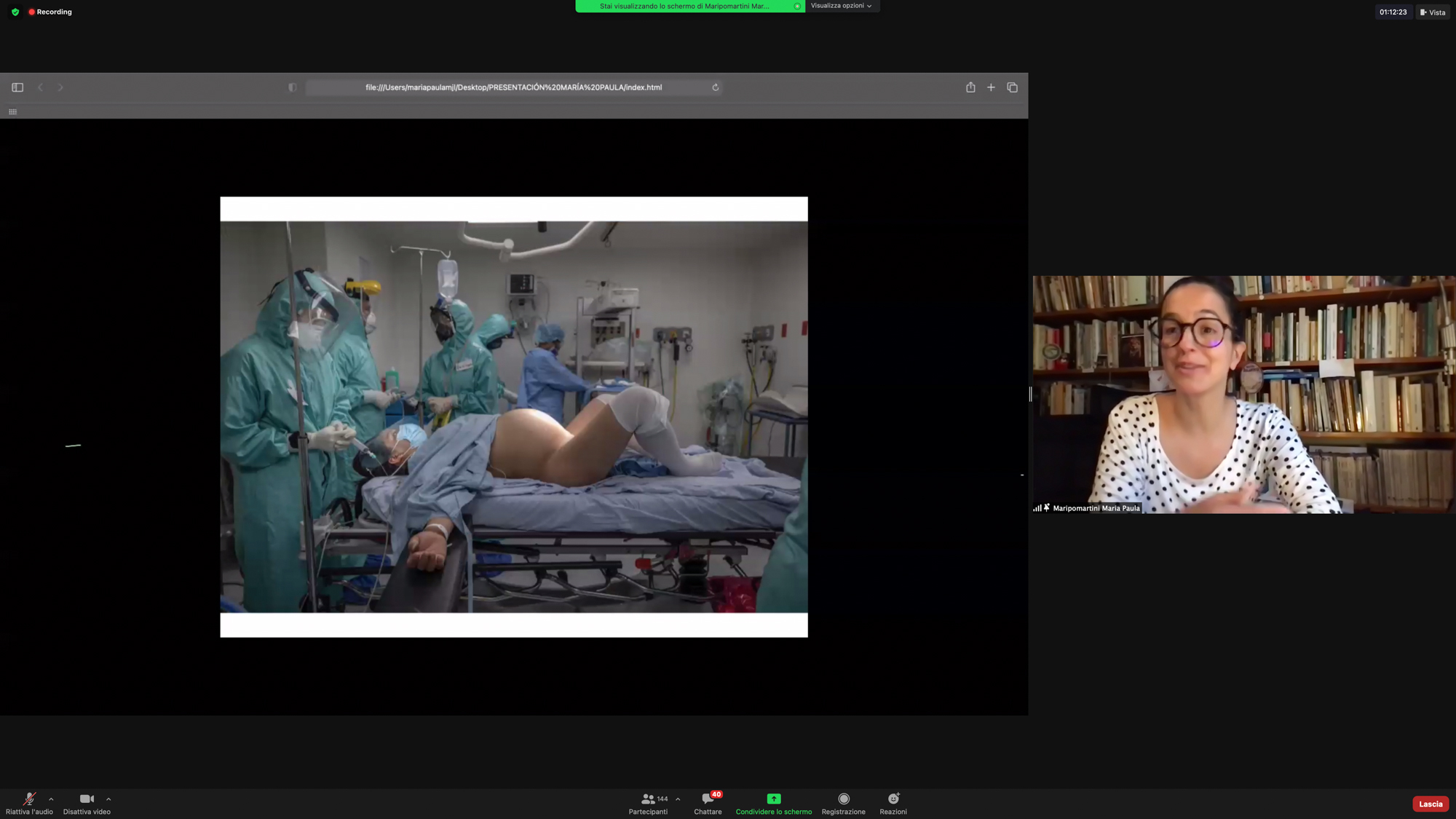Turn off camera with Disattiva video

point(87,804)
